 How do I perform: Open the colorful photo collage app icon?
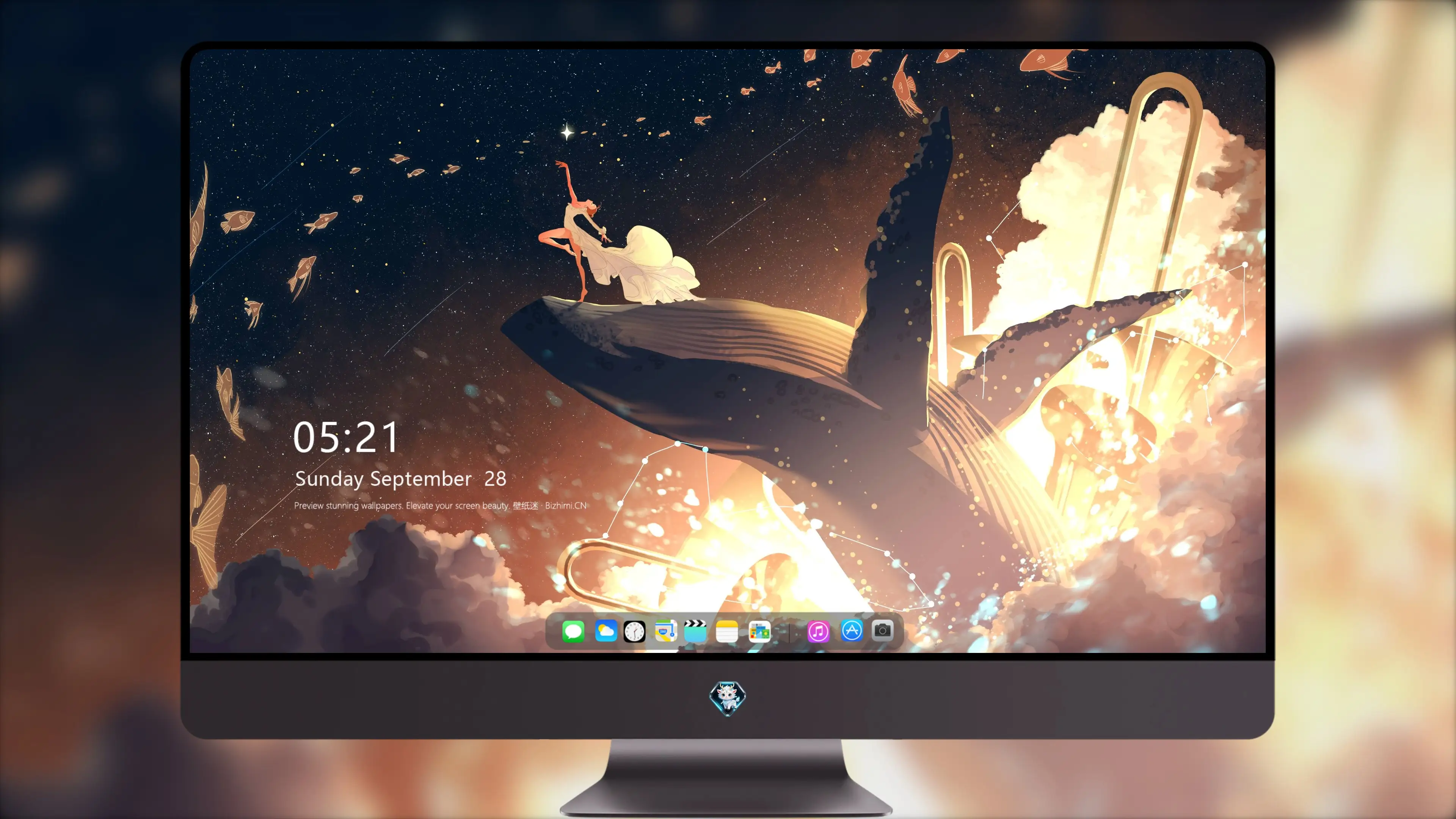click(759, 631)
